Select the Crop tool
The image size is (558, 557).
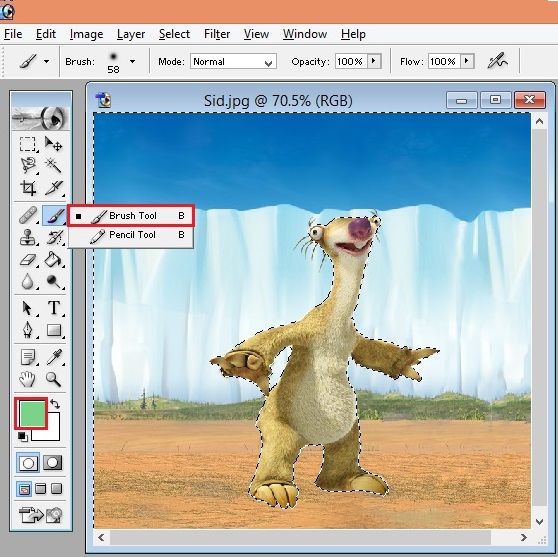27,188
